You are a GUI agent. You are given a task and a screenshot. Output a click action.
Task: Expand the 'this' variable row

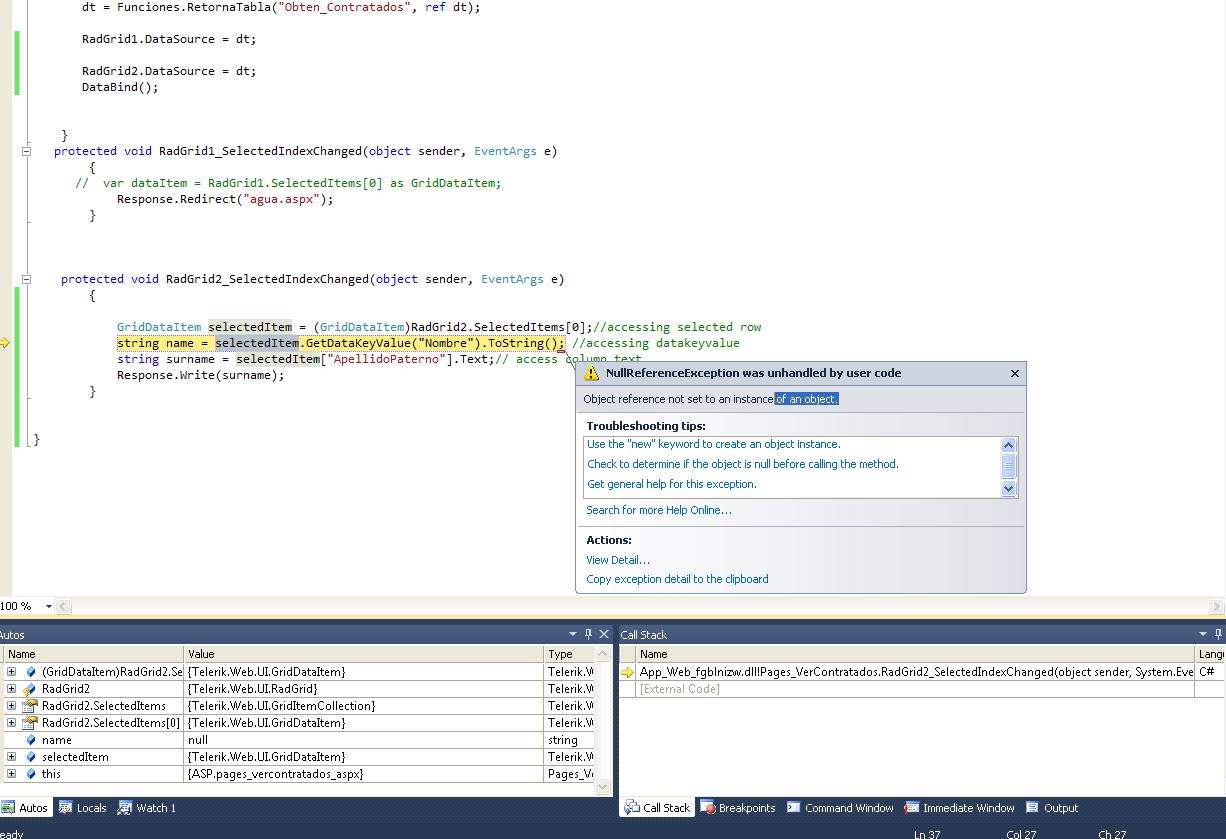pyautogui.click(x=11, y=774)
